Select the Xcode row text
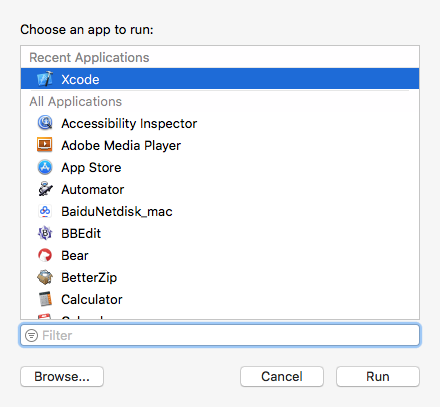The image size is (440, 407). coord(80,79)
